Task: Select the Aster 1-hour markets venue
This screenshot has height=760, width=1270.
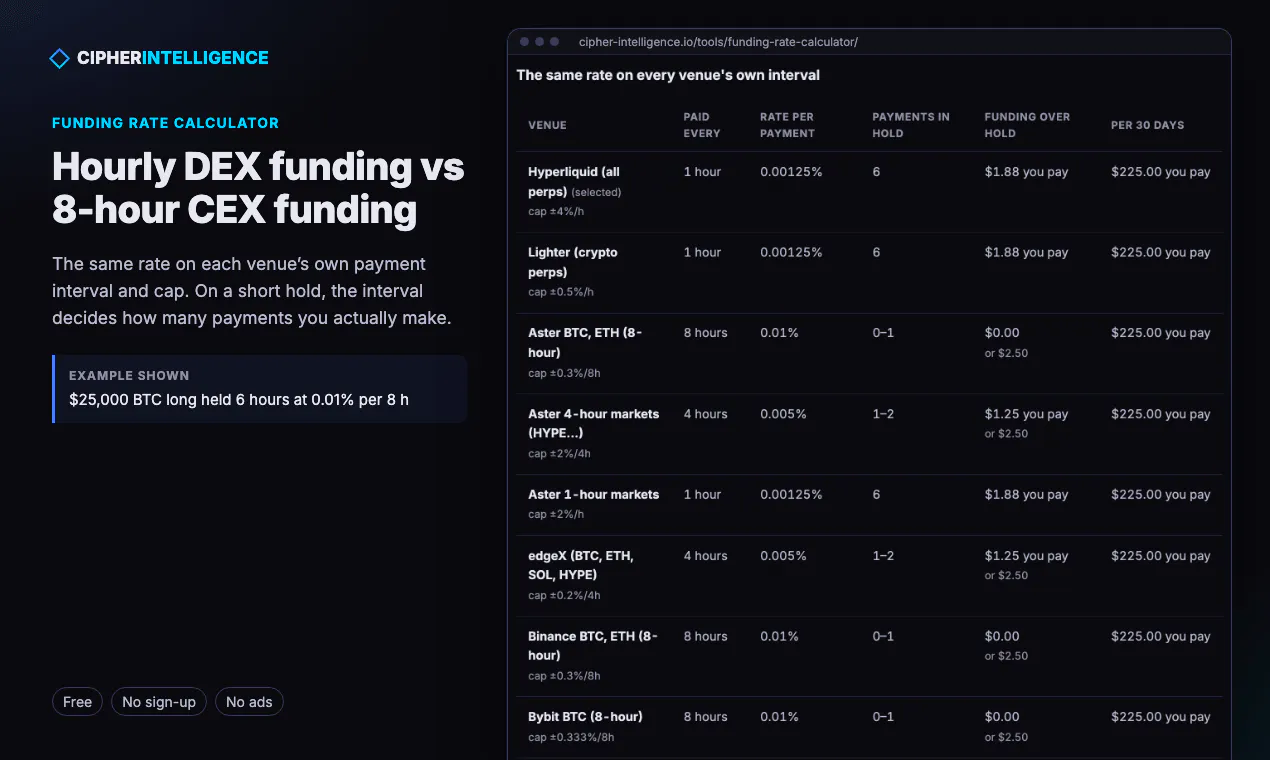Action: (869, 505)
